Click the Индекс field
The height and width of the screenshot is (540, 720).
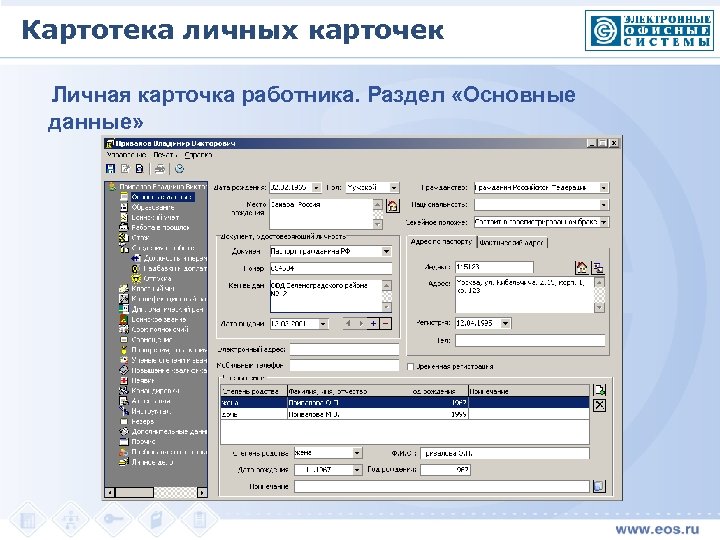[494, 267]
